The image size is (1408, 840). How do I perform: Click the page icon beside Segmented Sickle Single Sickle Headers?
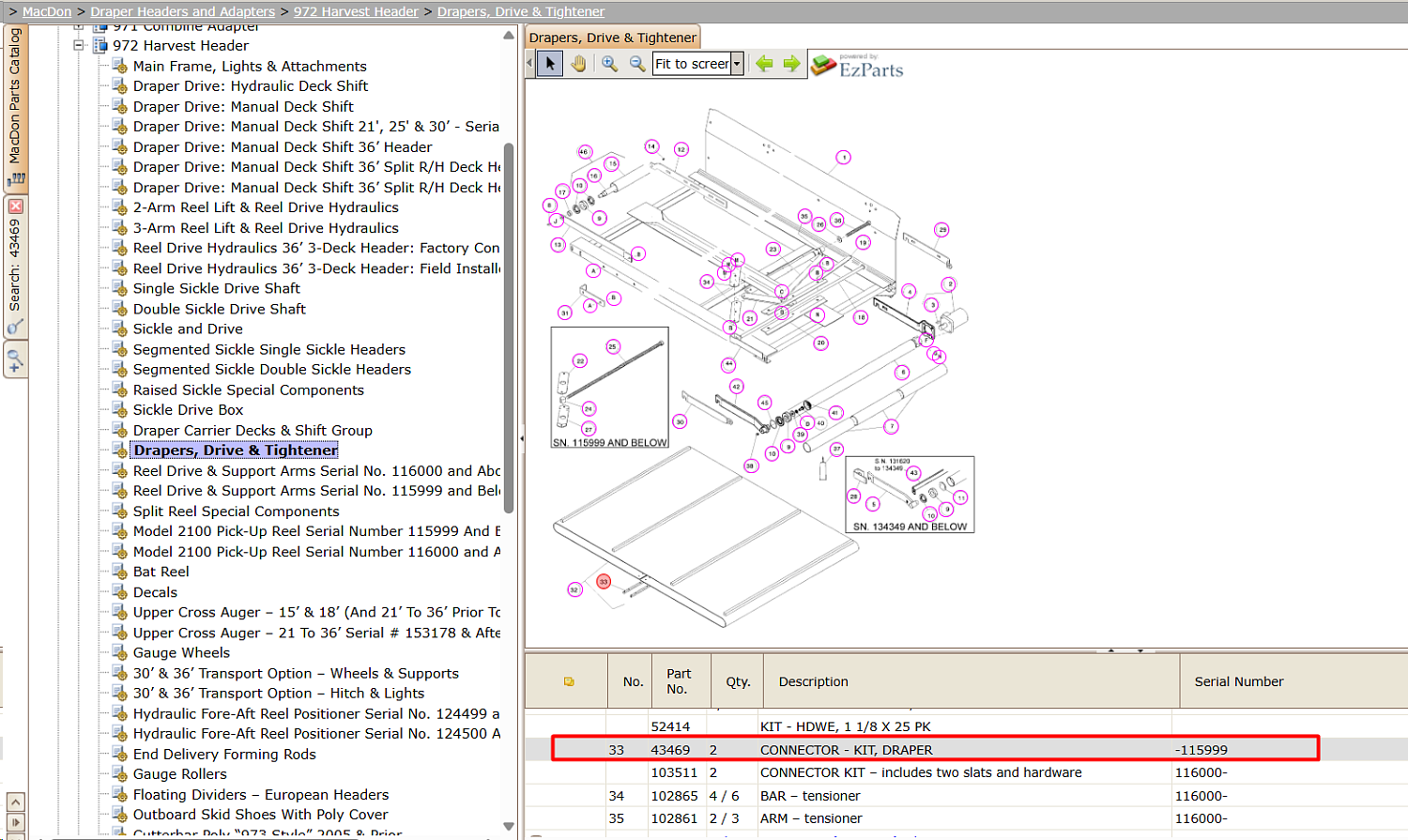(x=119, y=349)
